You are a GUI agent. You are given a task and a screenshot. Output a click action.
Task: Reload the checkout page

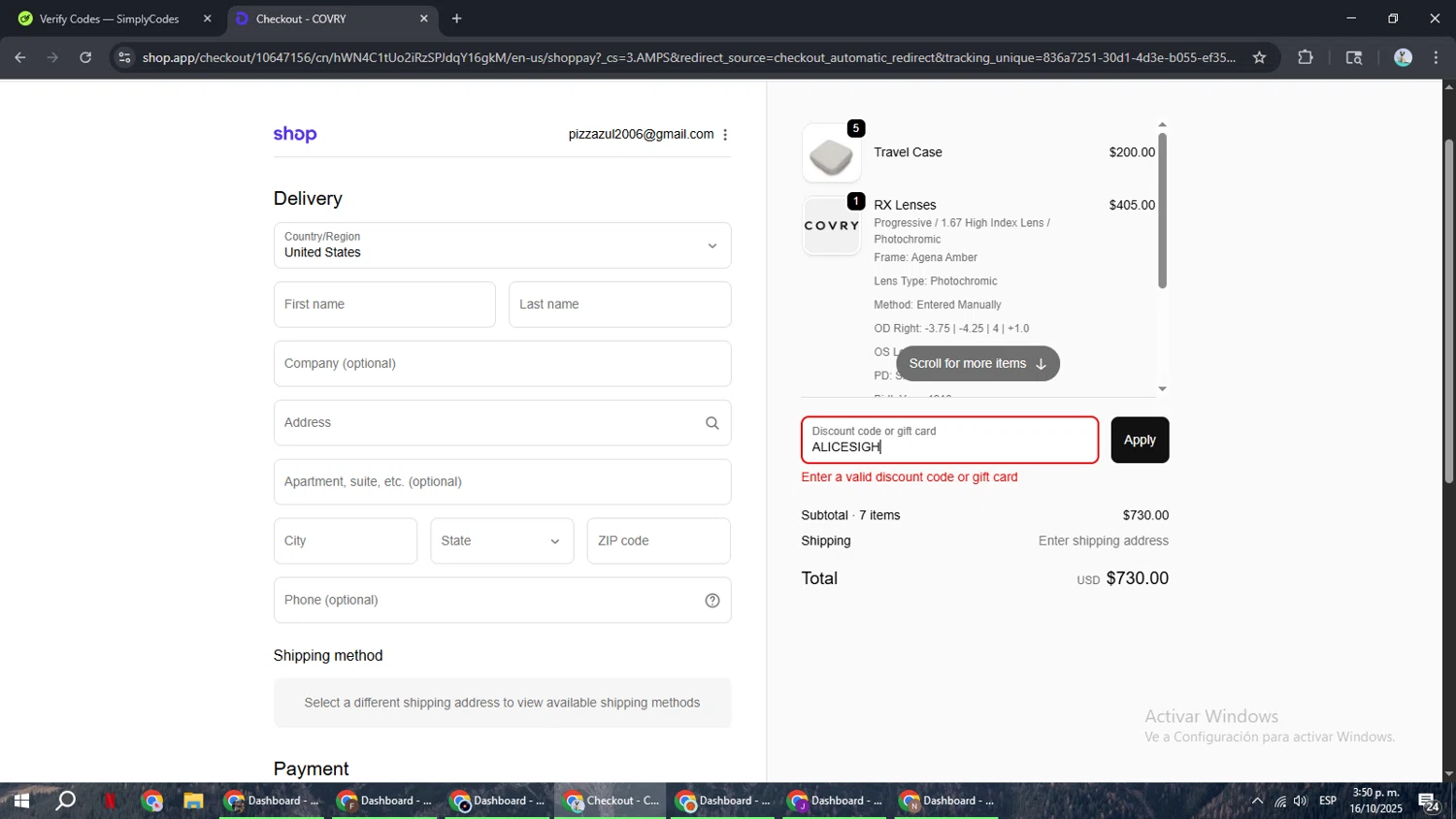tap(85, 57)
